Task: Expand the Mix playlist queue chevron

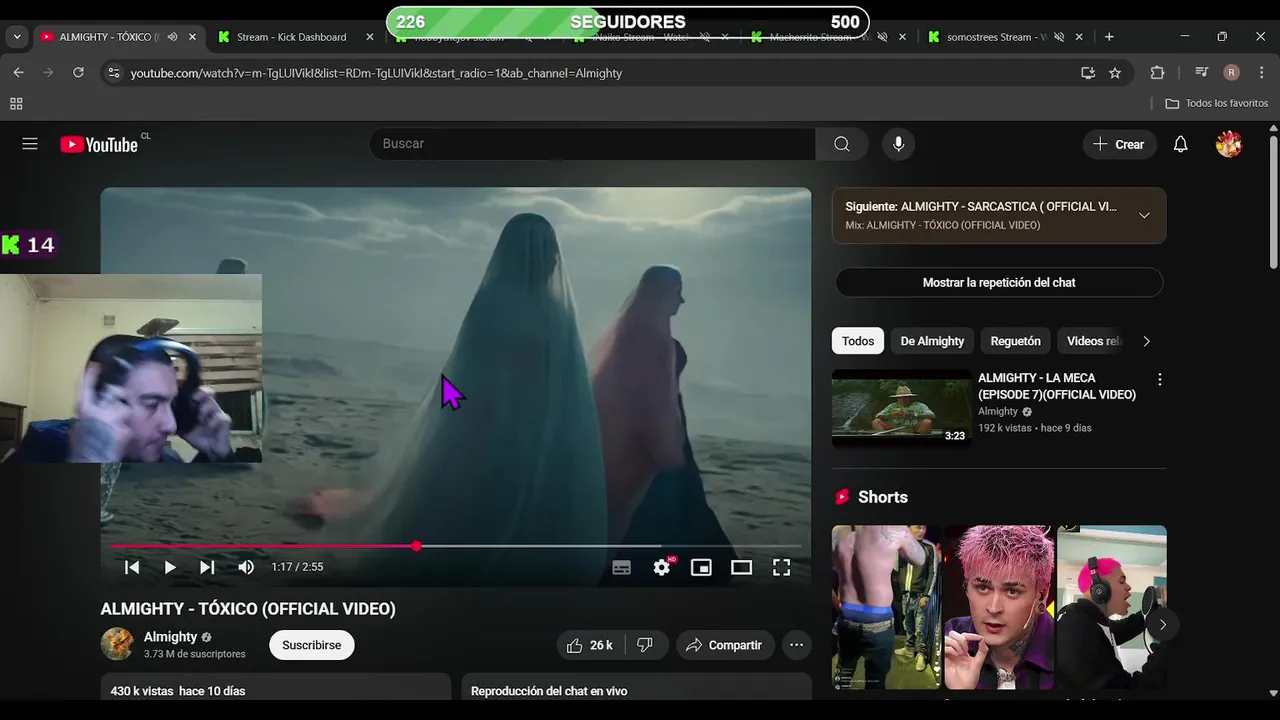Action: pos(1144,215)
